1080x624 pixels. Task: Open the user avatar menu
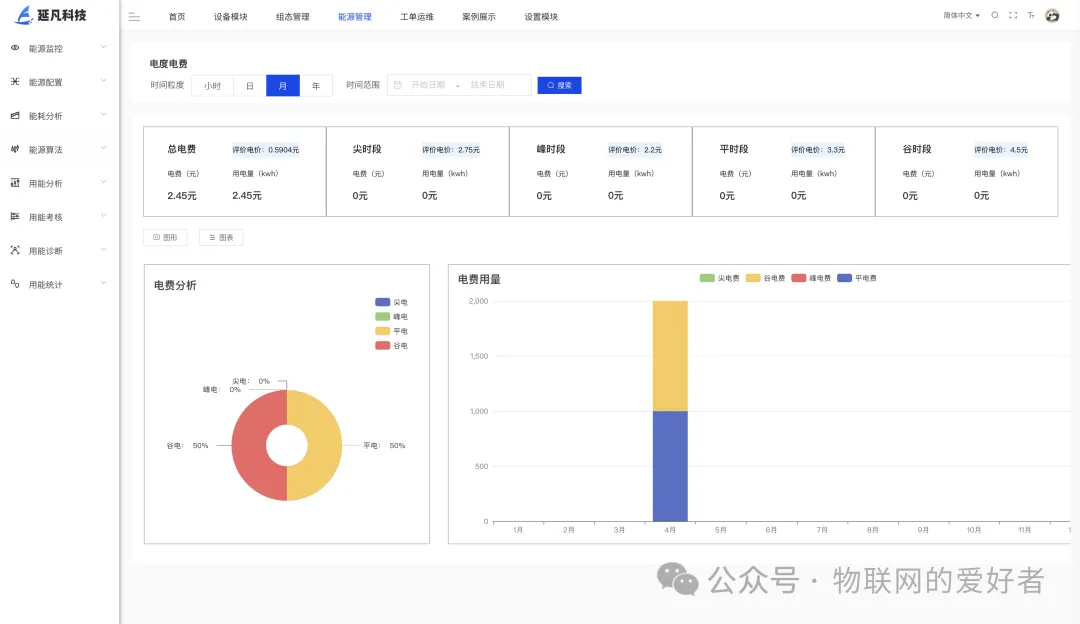[1052, 15]
